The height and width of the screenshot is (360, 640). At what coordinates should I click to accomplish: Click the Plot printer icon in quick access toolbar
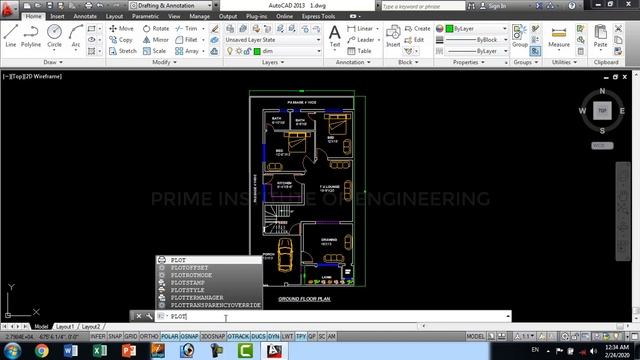click(89, 6)
